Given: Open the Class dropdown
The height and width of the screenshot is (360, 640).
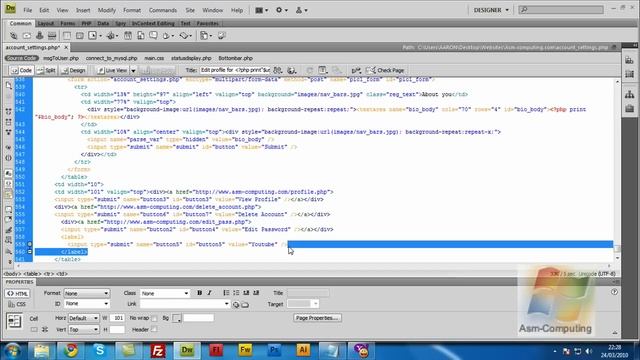Looking at the screenshot, I should click(x=165, y=293).
